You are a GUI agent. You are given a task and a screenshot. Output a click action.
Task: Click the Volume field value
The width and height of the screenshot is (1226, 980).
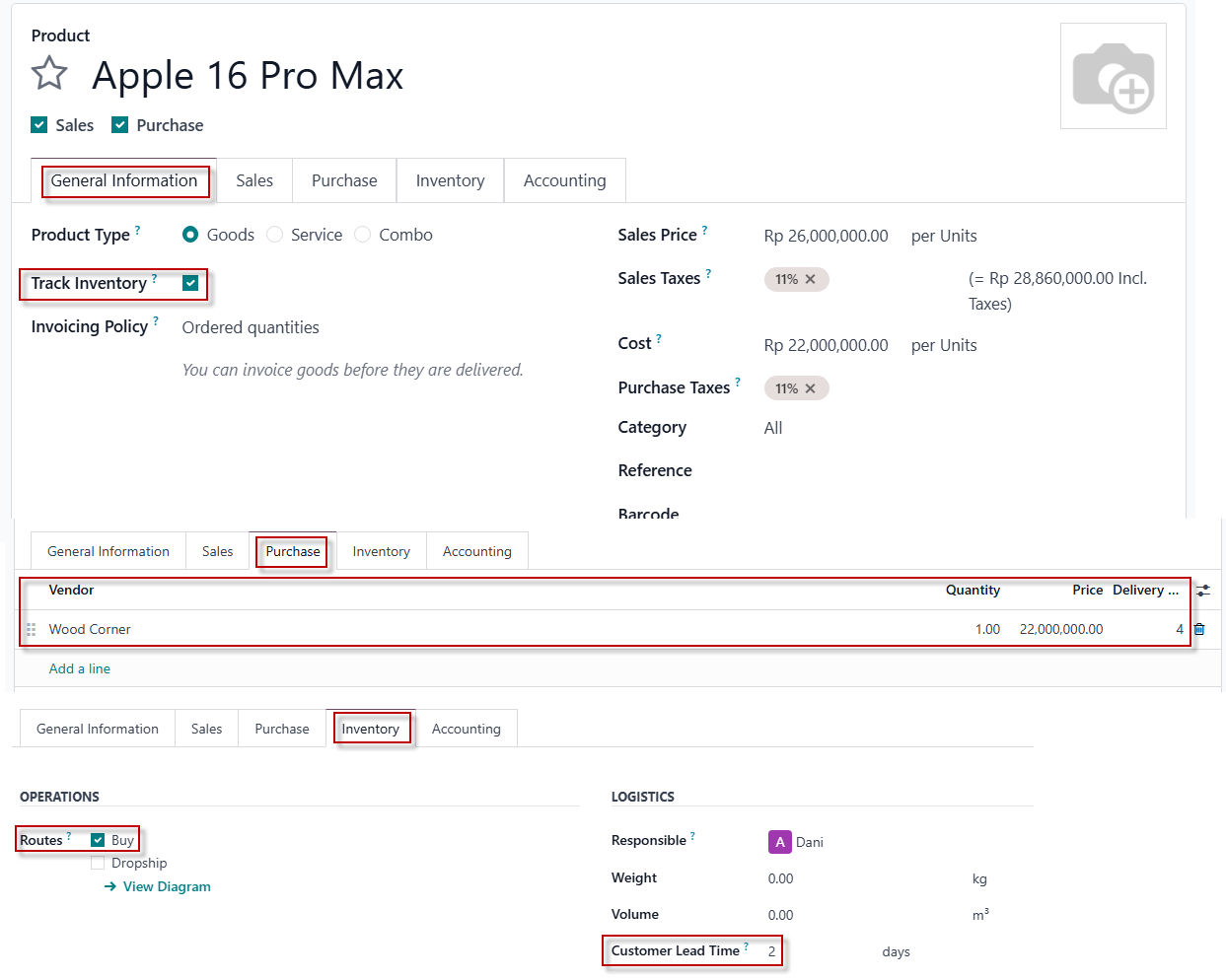pos(781,915)
